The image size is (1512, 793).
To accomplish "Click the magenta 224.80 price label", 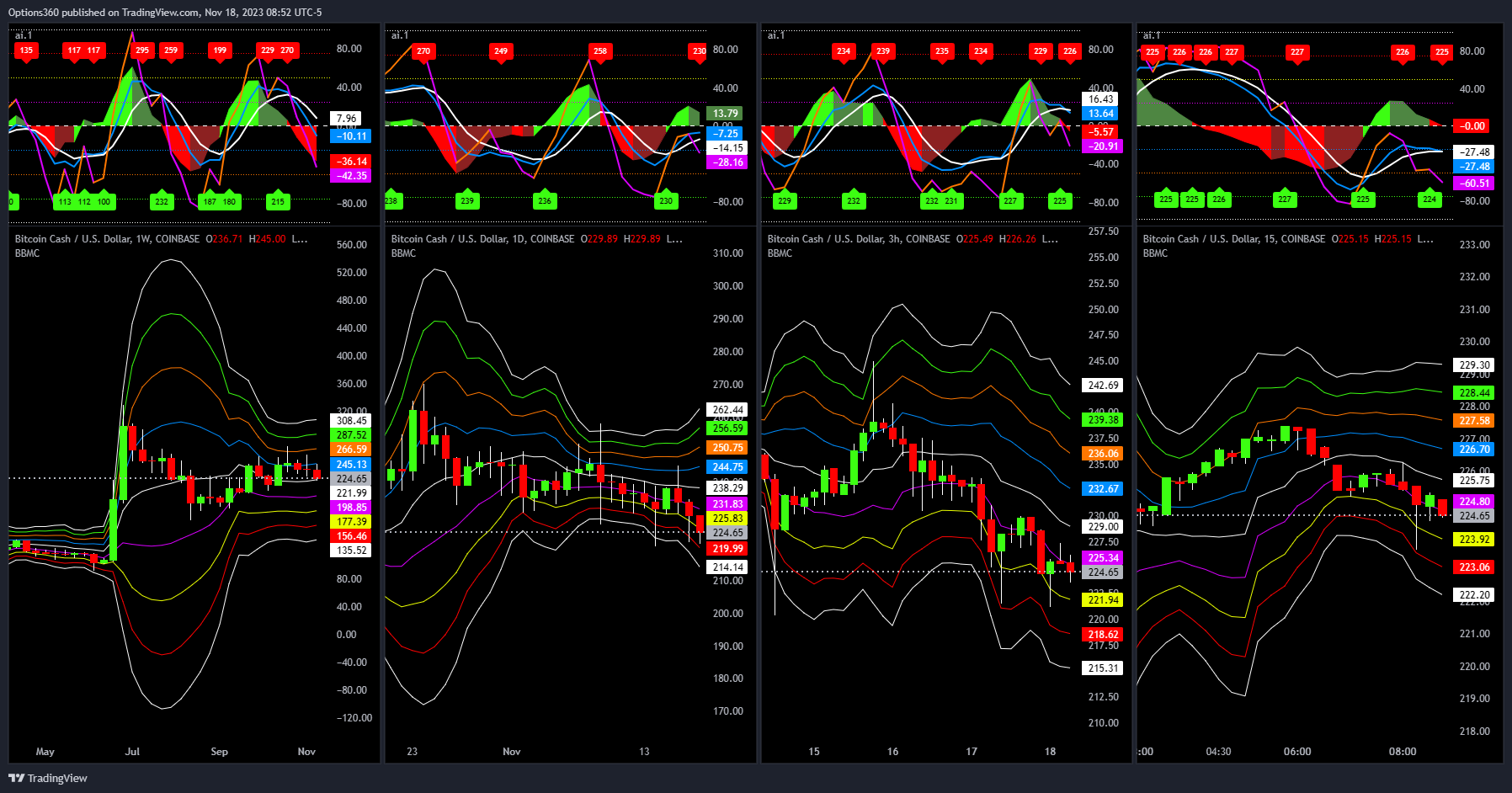I will coord(1474,502).
